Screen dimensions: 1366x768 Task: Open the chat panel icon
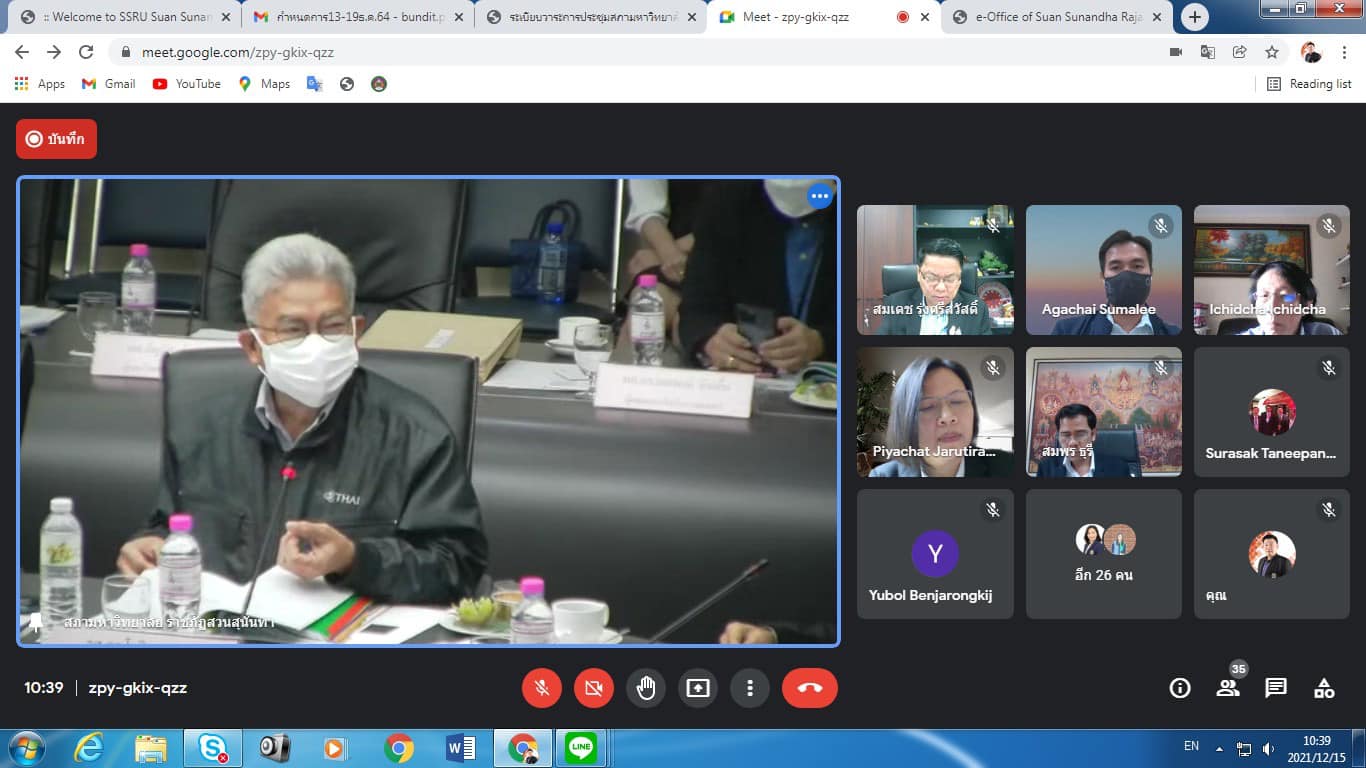pyautogui.click(x=1275, y=688)
